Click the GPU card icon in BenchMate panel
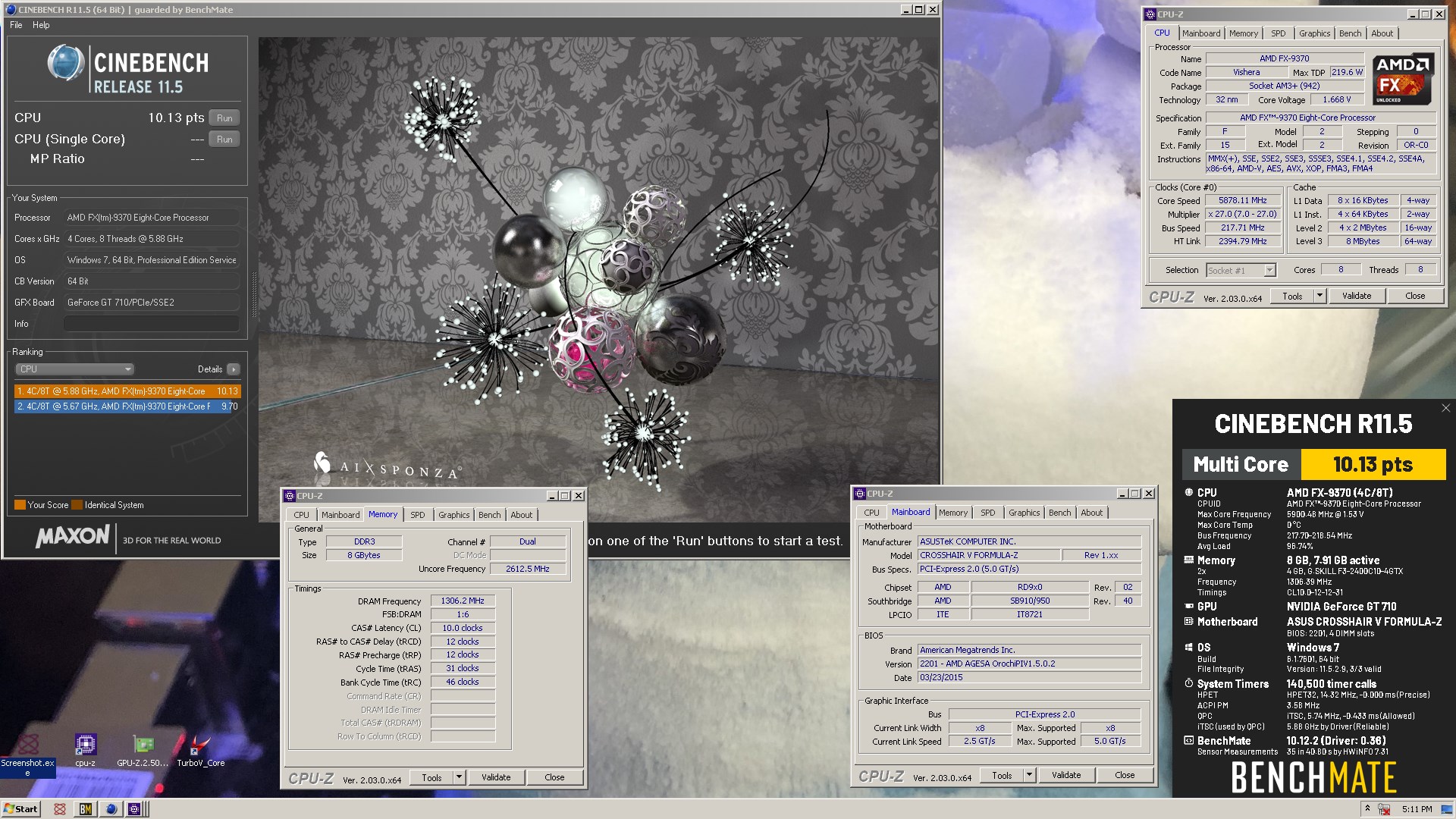The image size is (1456, 819). (x=1188, y=607)
